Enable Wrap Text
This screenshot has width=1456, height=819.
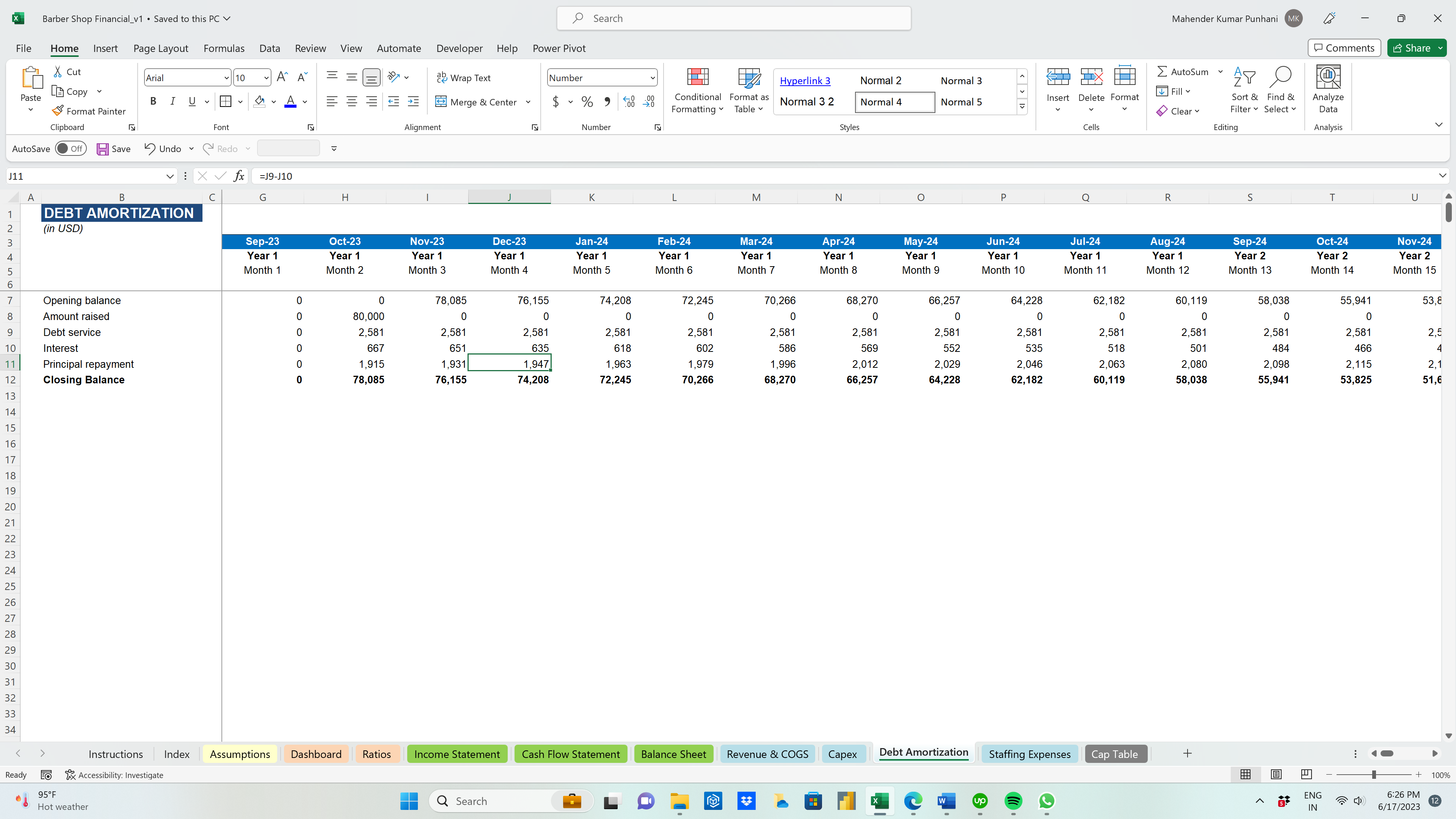[464, 77]
